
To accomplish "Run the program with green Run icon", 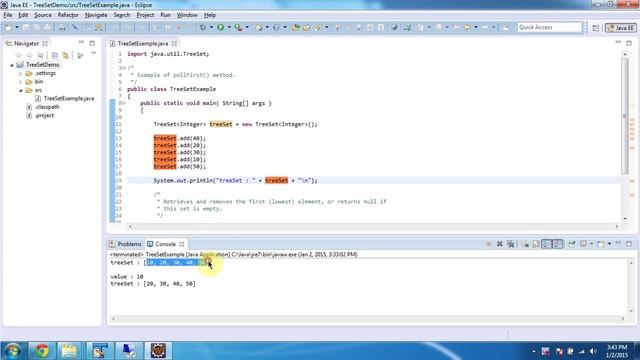I will (220, 27).
